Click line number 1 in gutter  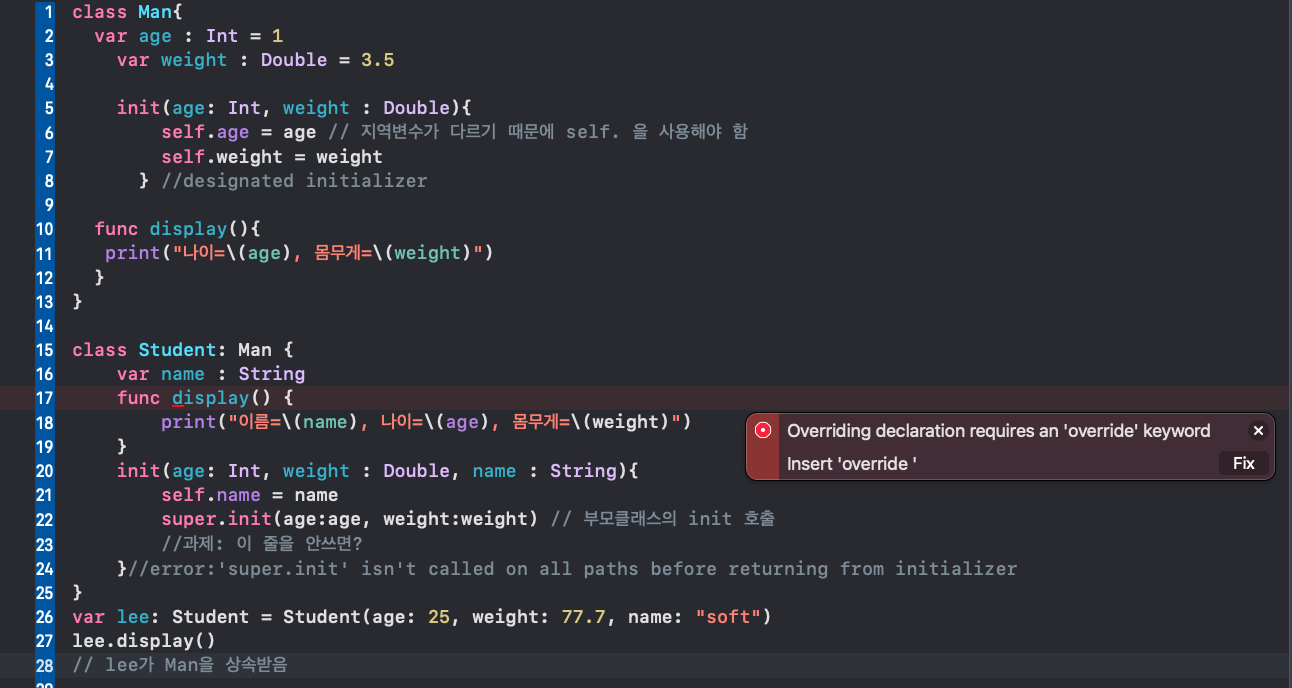pos(47,11)
